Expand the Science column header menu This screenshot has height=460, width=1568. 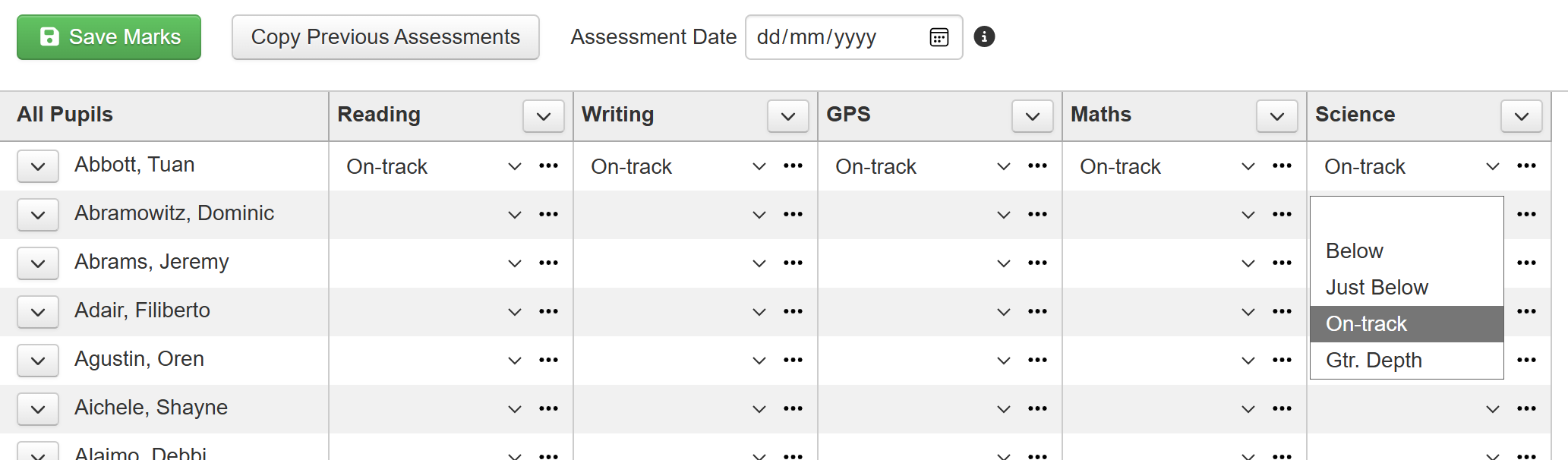point(1521,116)
